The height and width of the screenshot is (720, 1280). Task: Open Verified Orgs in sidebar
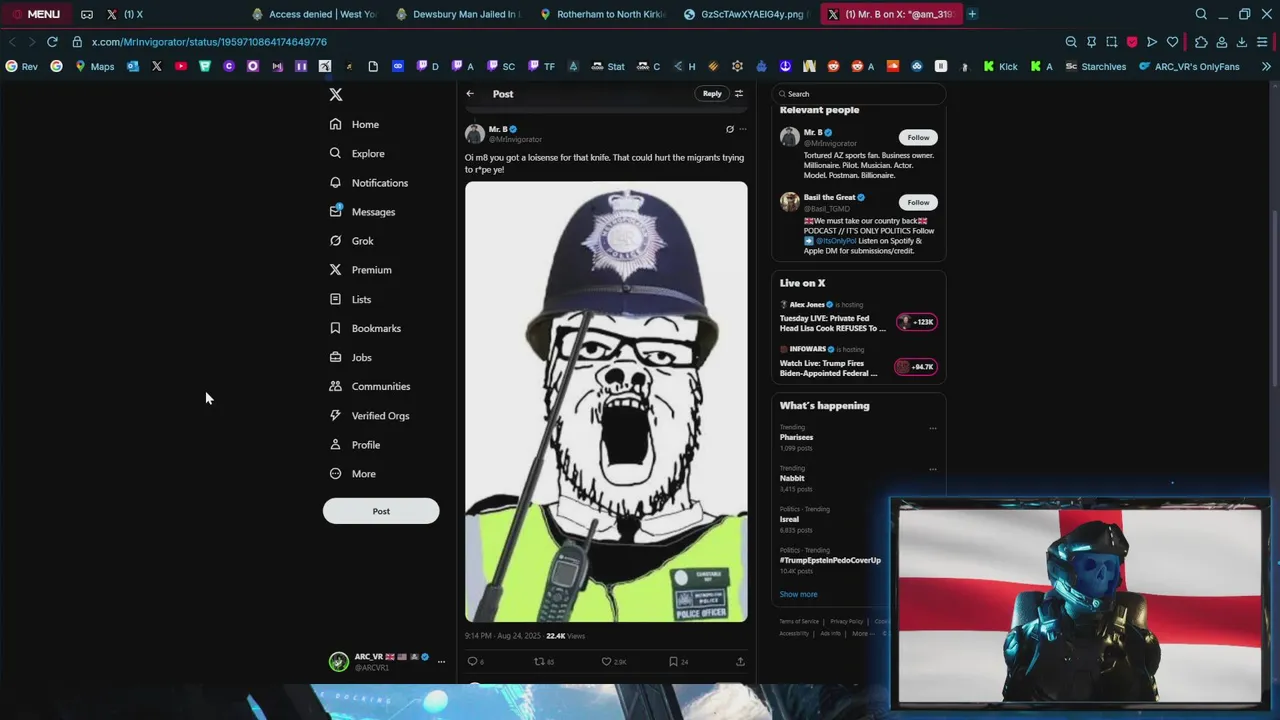point(369,416)
